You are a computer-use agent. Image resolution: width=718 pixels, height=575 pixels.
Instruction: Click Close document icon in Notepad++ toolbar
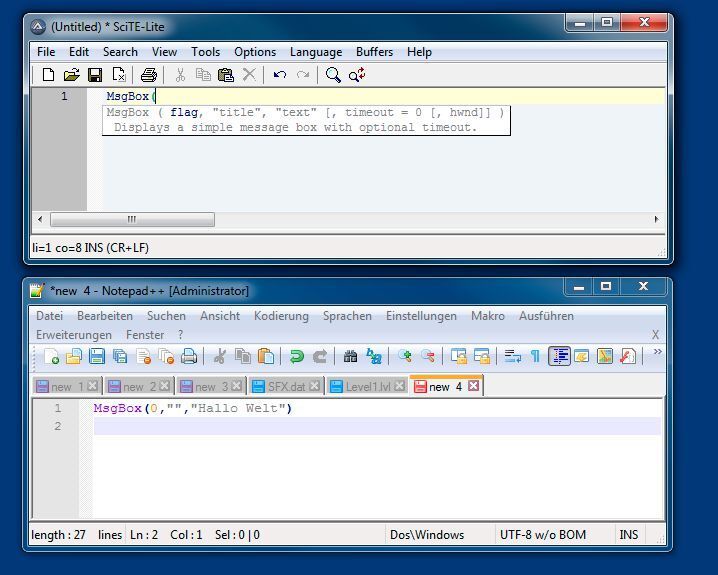pos(144,356)
